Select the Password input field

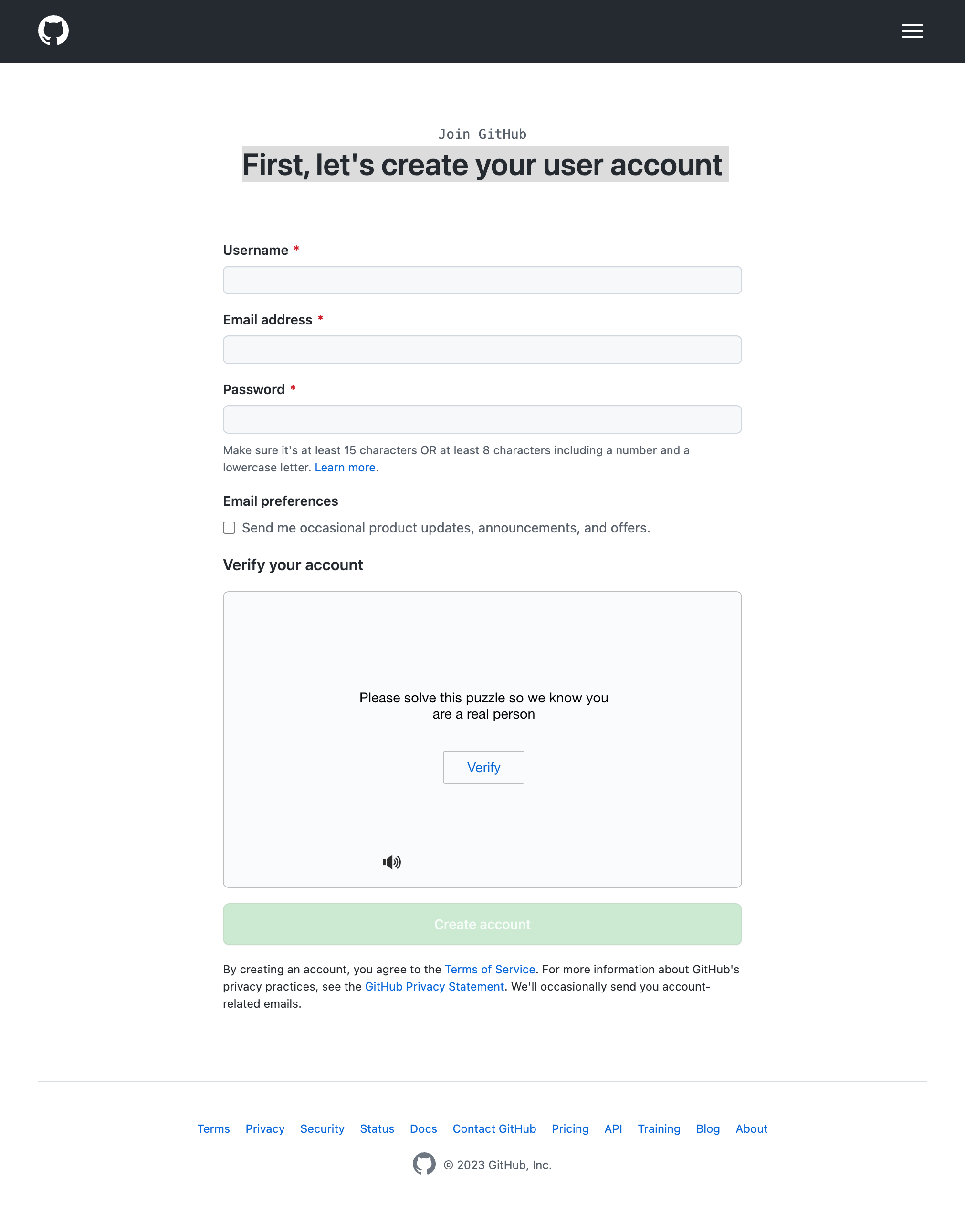[x=482, y=419]
